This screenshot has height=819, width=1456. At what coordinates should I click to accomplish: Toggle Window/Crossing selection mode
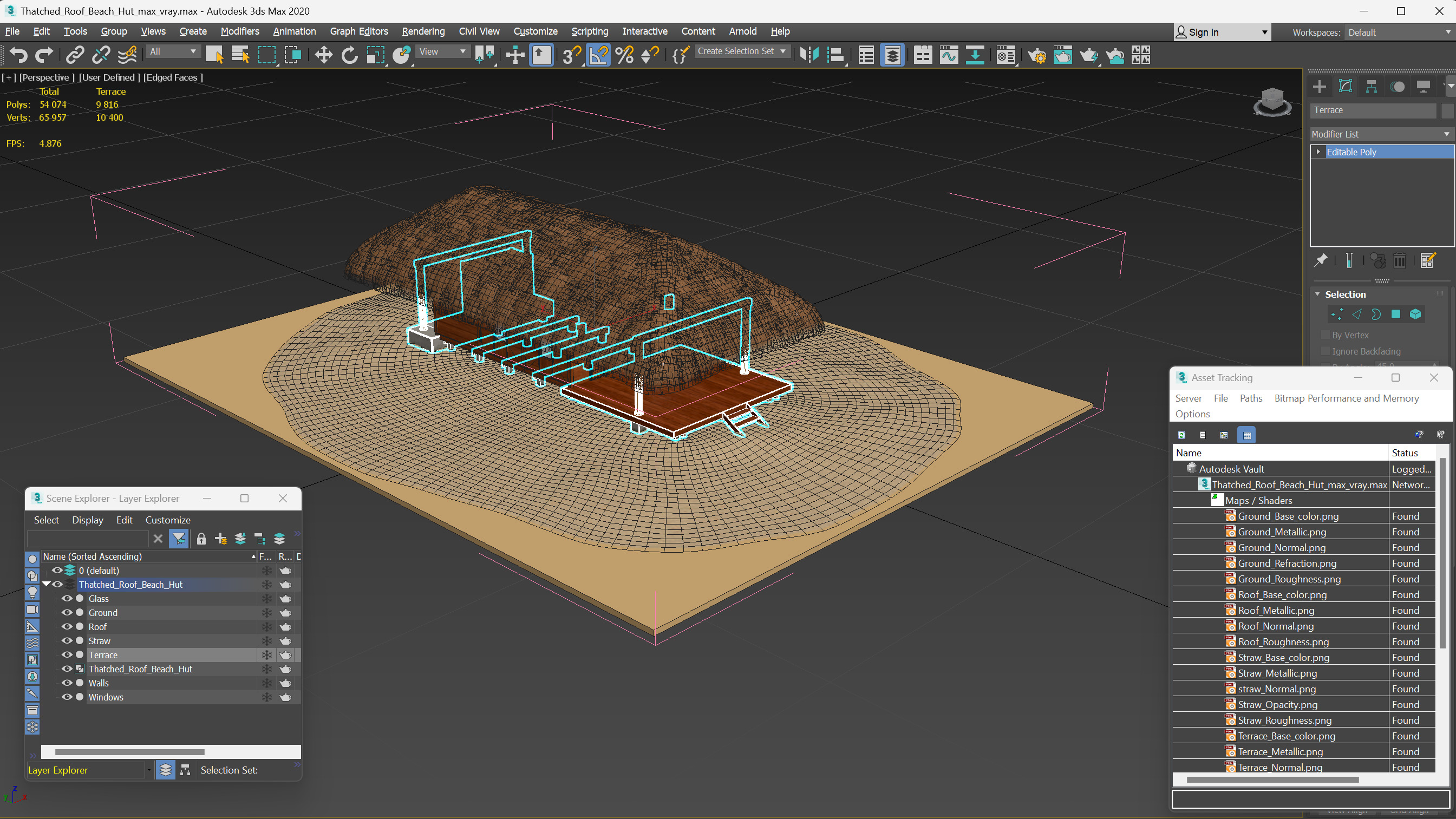pos(293,55)
